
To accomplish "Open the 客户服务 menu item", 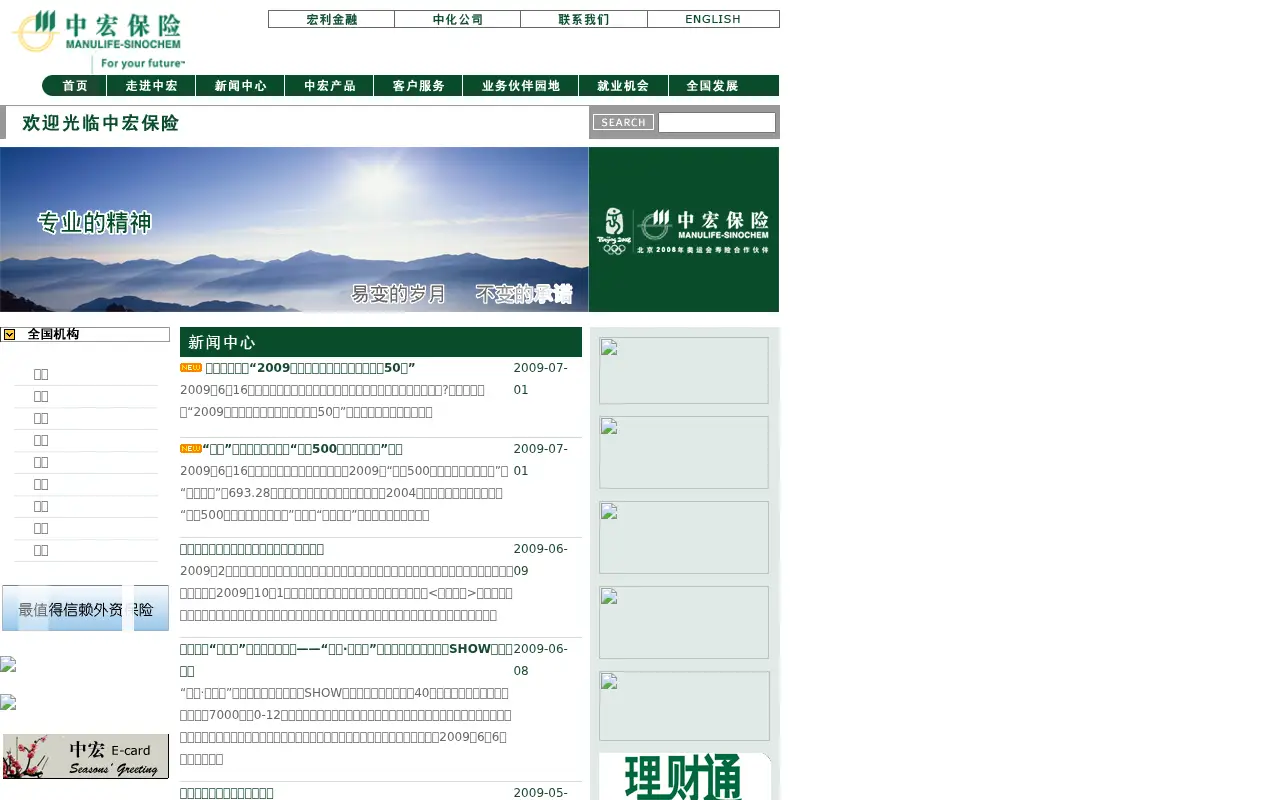I will (x=418, y=86).
